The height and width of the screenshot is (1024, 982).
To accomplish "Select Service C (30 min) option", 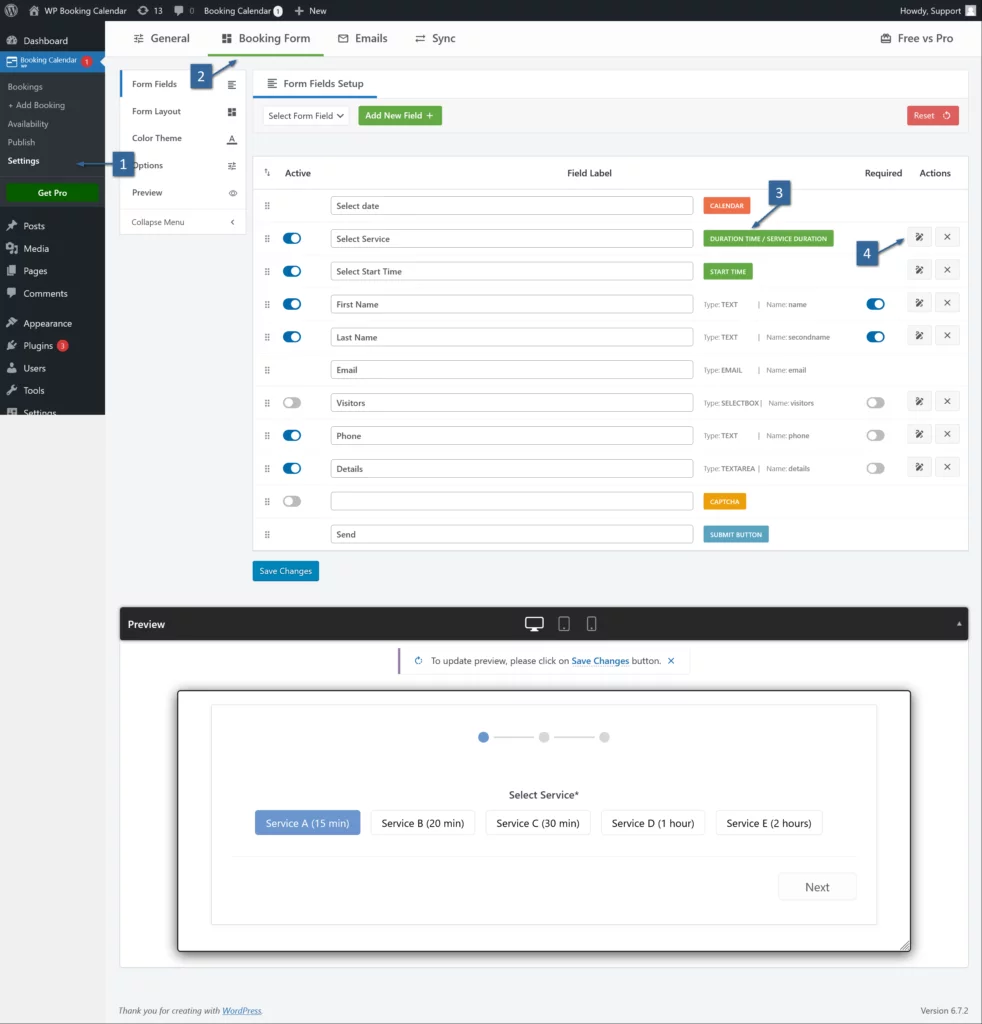I will (538, 823).
